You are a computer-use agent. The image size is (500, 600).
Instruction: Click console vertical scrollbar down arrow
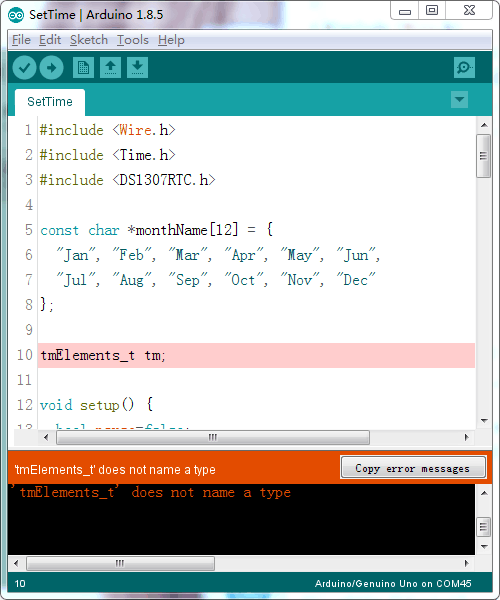pyautogui.click(x=484, y=546)
